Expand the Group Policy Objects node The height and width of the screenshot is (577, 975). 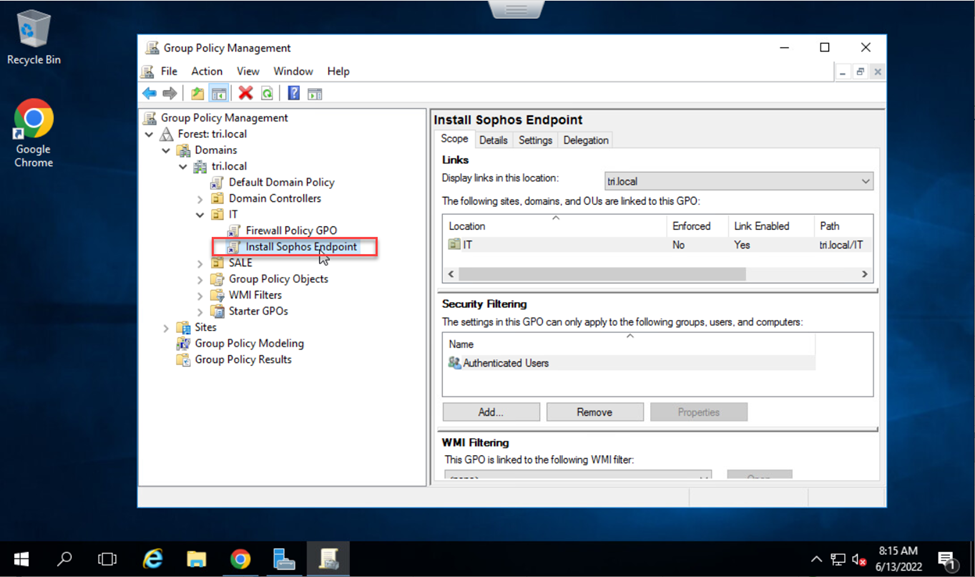(x=200, y=280)
